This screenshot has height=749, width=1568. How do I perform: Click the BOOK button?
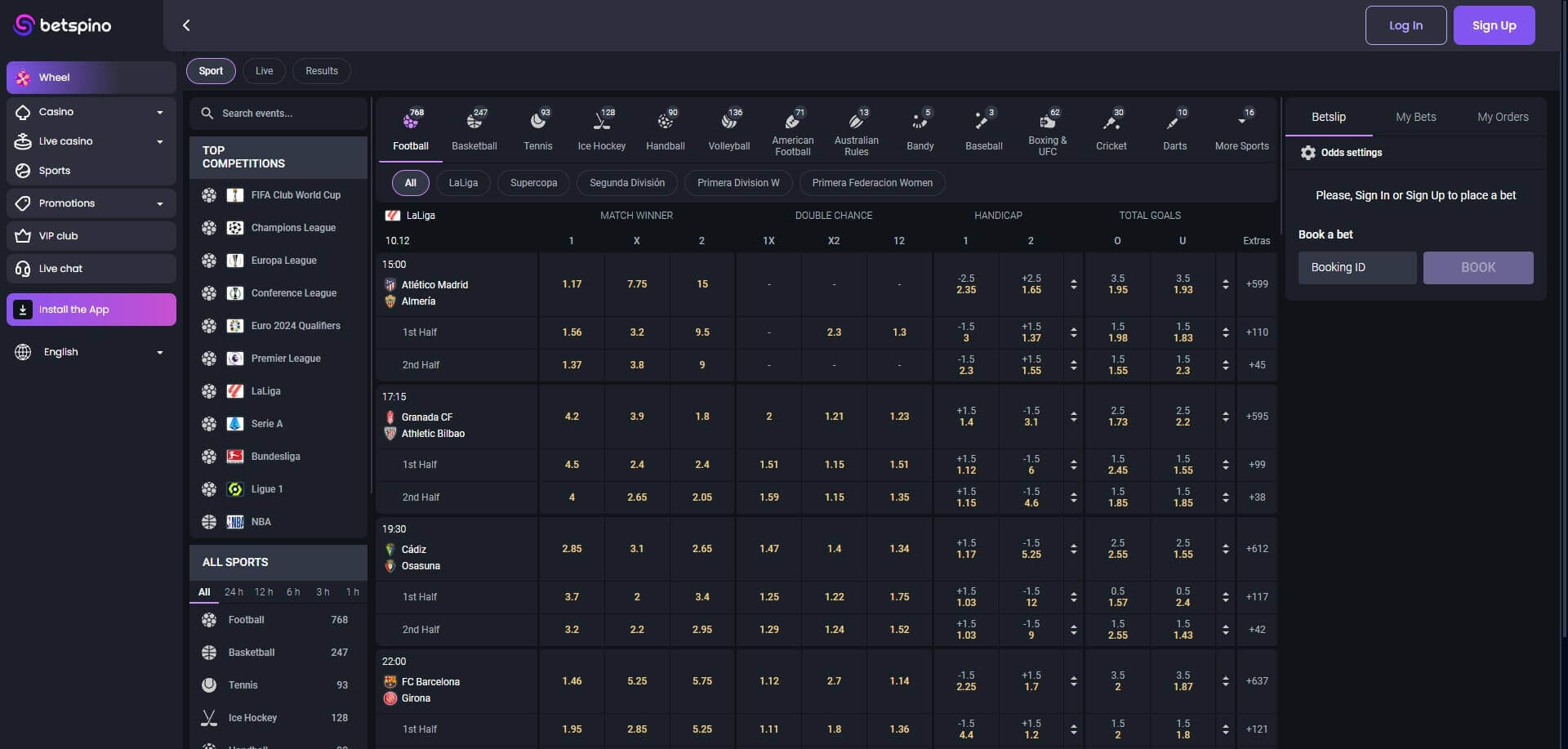(1478, 268)
